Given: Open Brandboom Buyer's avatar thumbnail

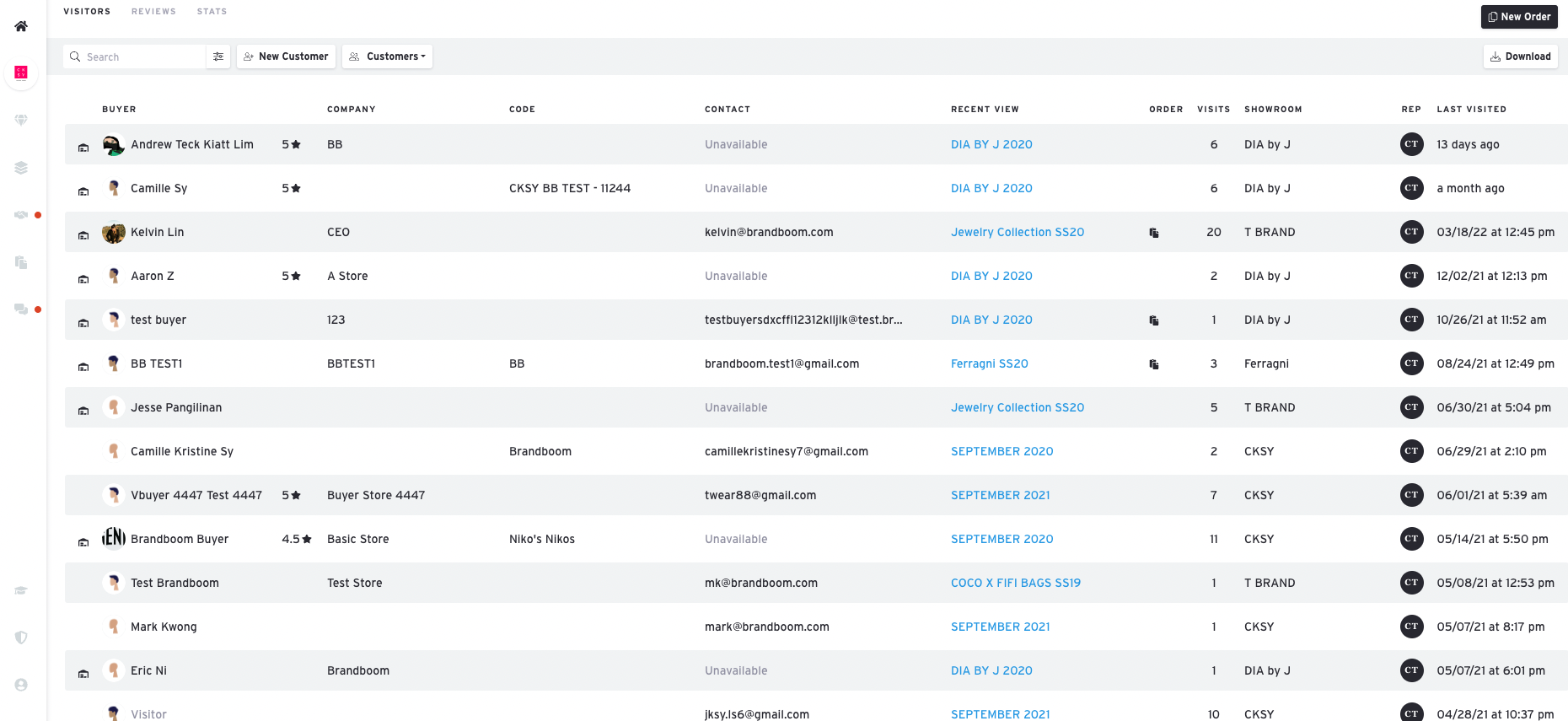Looking at the screenshot, I should [x=114, y=539].
